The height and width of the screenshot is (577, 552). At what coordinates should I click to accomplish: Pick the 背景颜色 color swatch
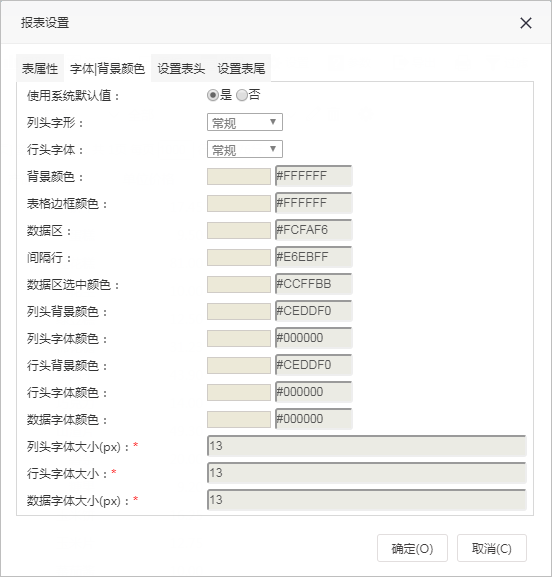[x=239, y=176]
